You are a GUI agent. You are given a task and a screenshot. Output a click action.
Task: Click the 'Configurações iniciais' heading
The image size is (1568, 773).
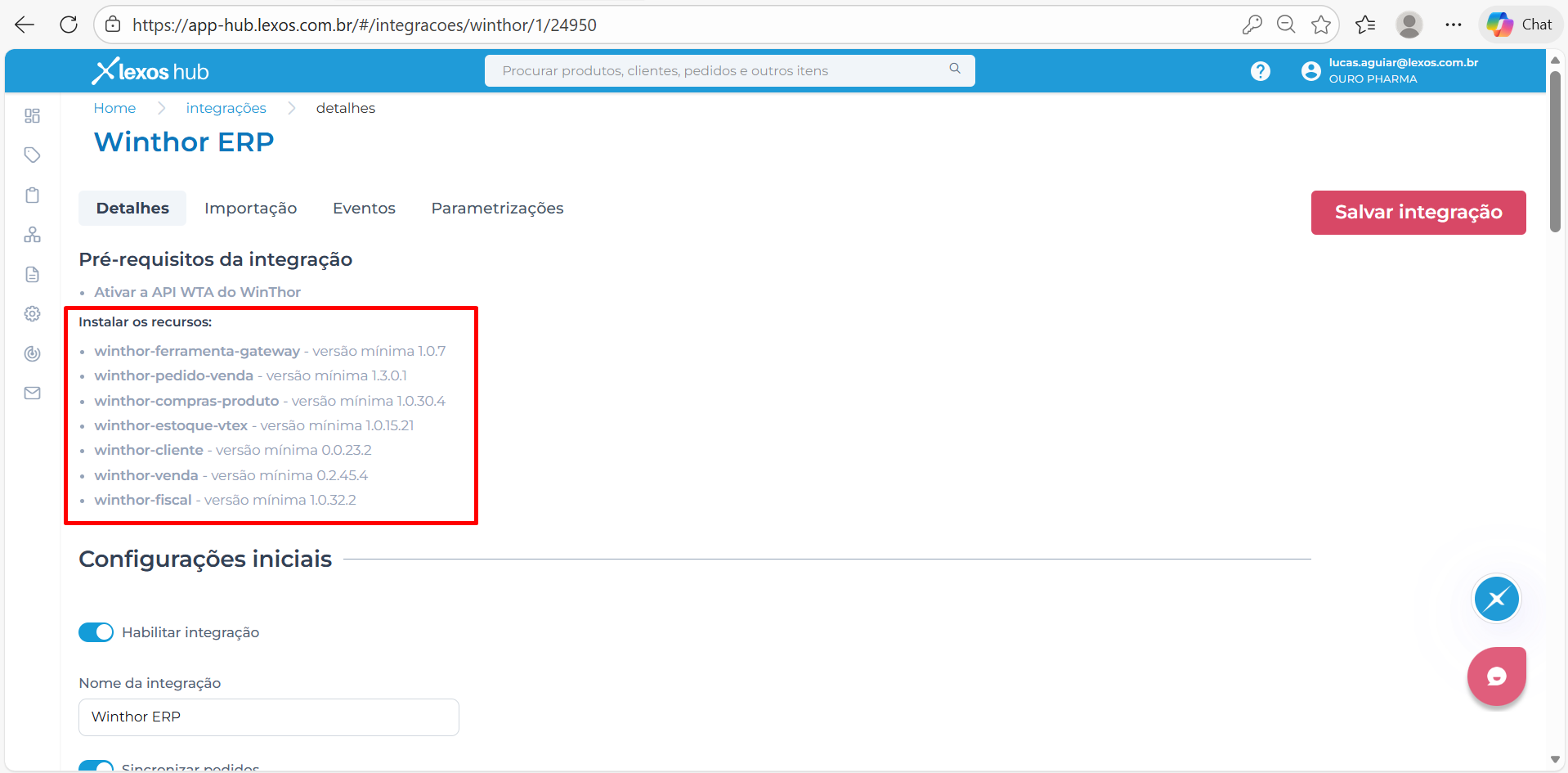tap(205, 559)
